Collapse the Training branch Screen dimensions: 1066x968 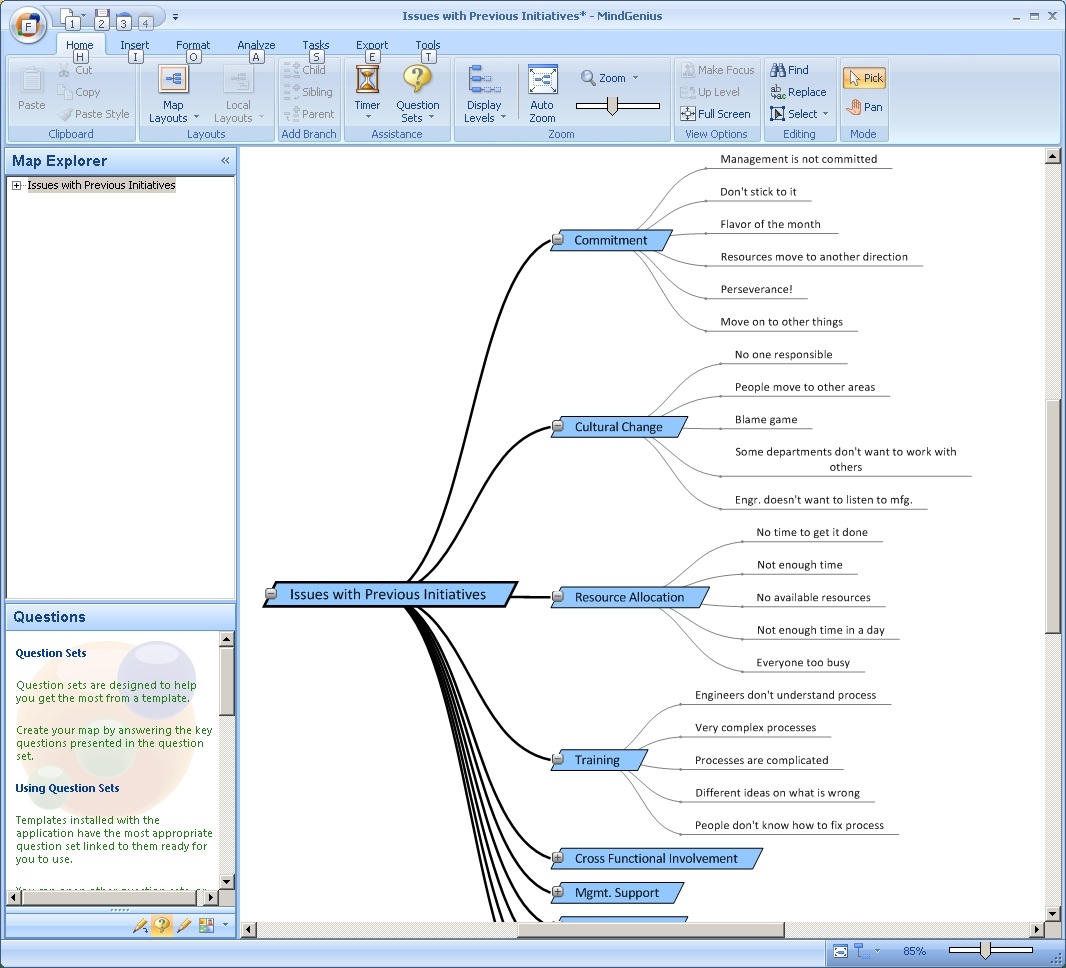click(557, 759)
